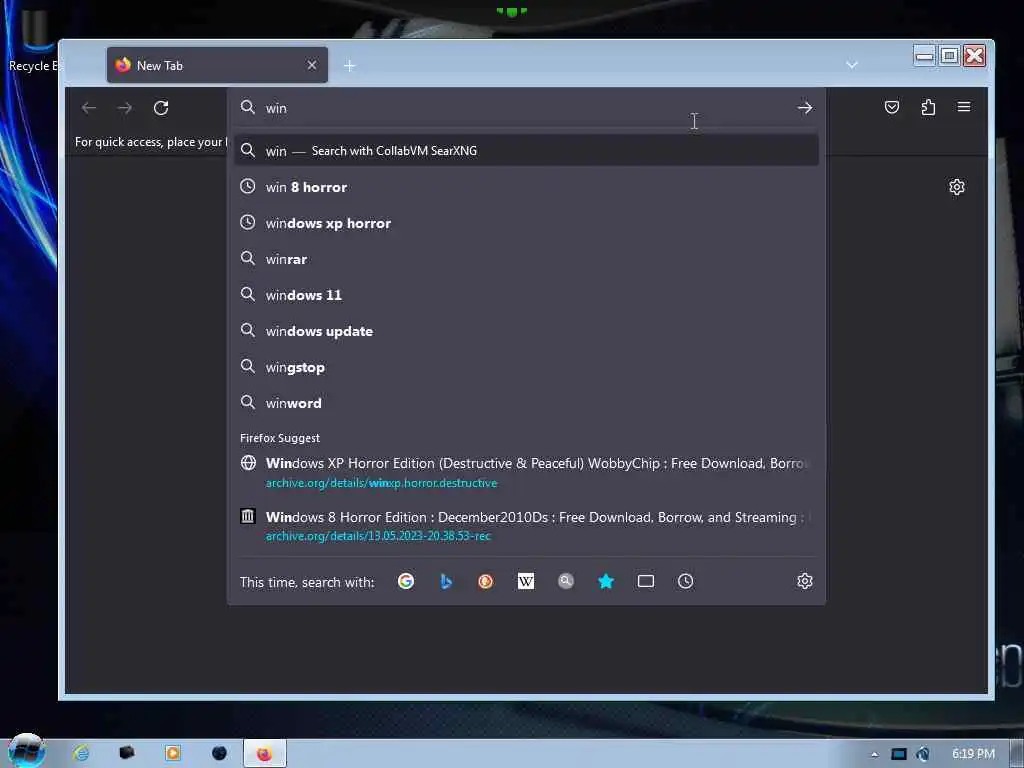Screen dimensions: 1024x768
Task: Search open tabs using the tab icon
Action: tap(646, 581)
